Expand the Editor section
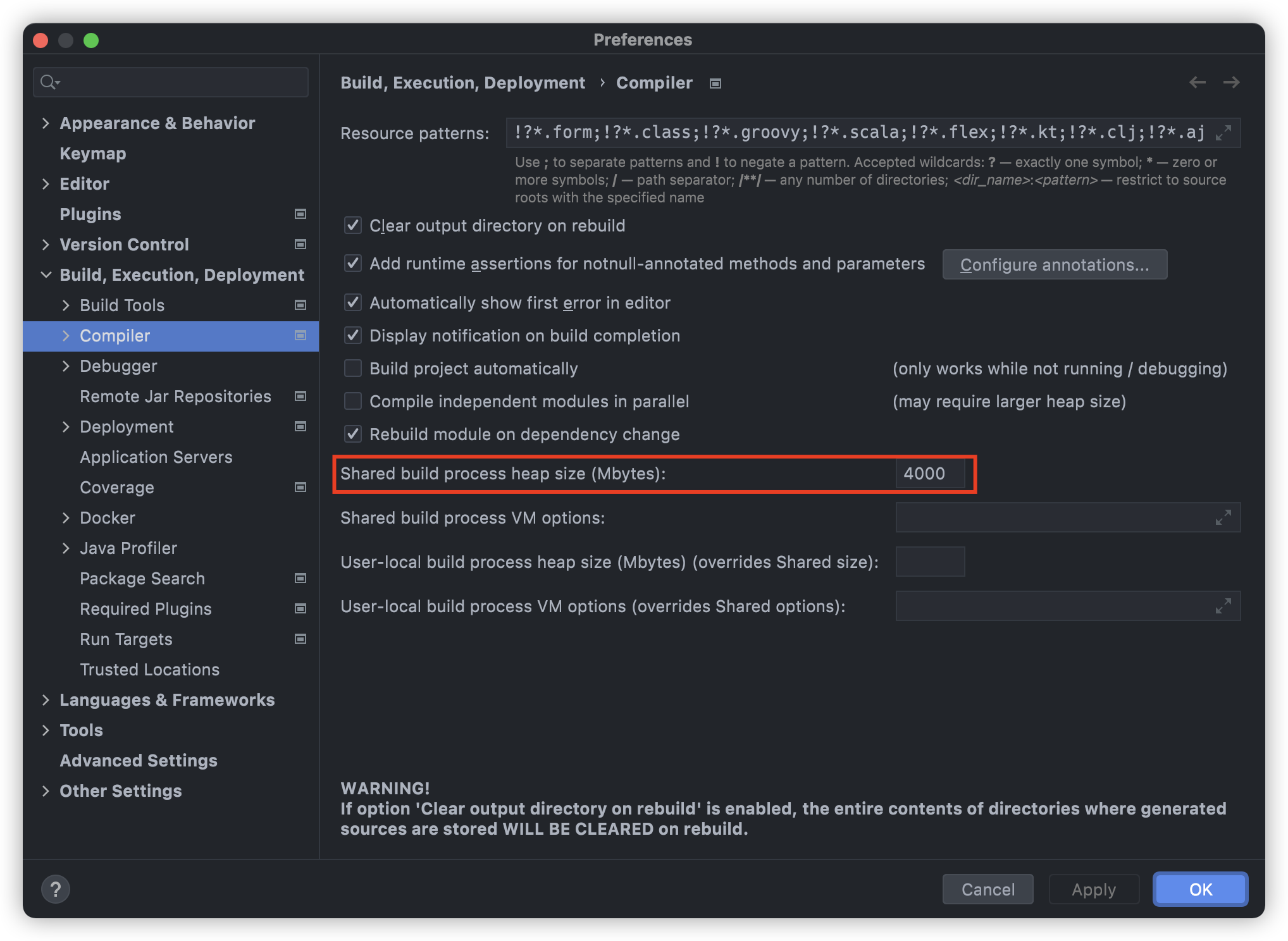The height and width of the screenshot is (941, 1288). 46,183
